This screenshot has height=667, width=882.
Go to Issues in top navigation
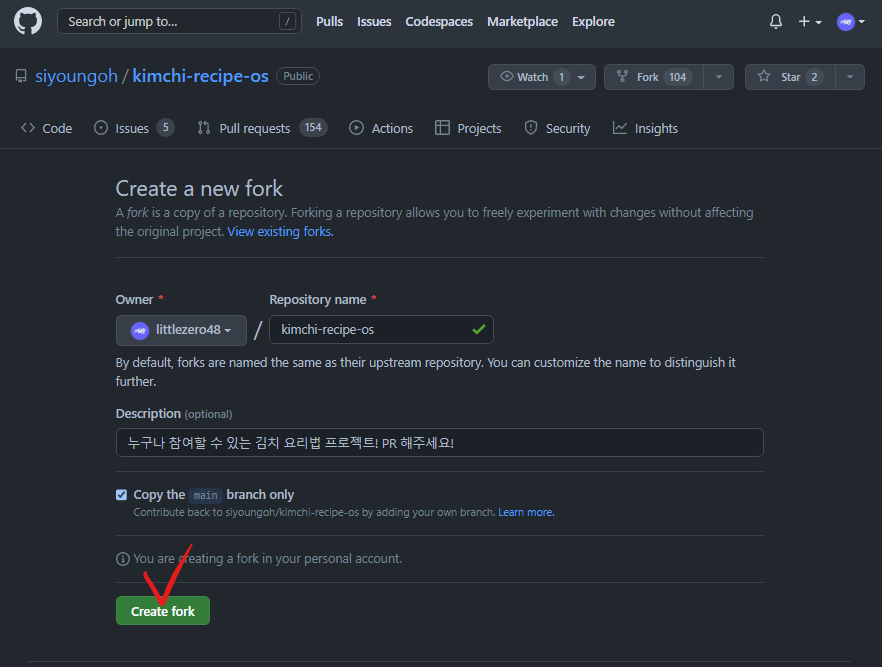(374, 21)
